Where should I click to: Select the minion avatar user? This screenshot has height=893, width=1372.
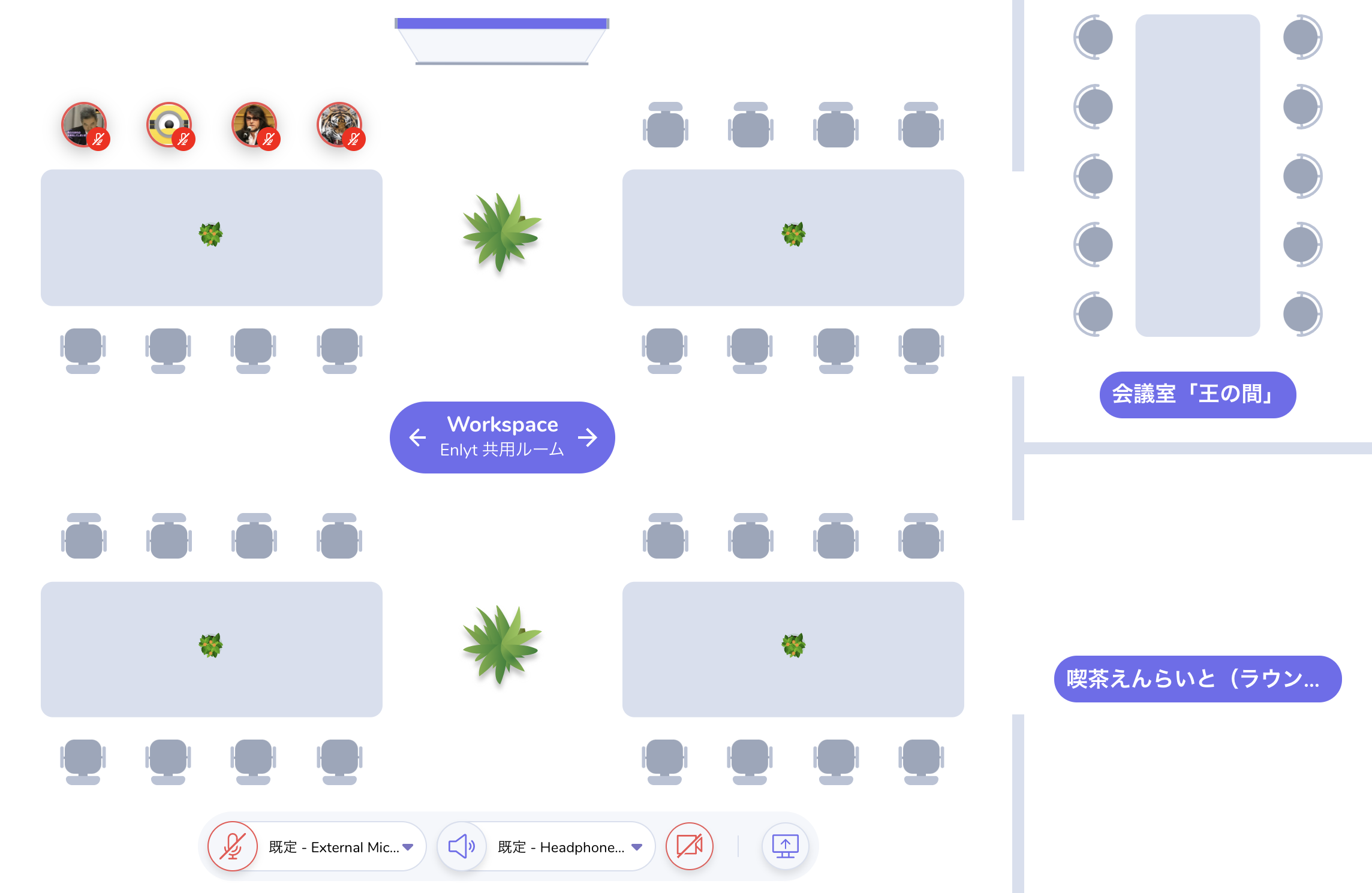(x=170, y=125)
